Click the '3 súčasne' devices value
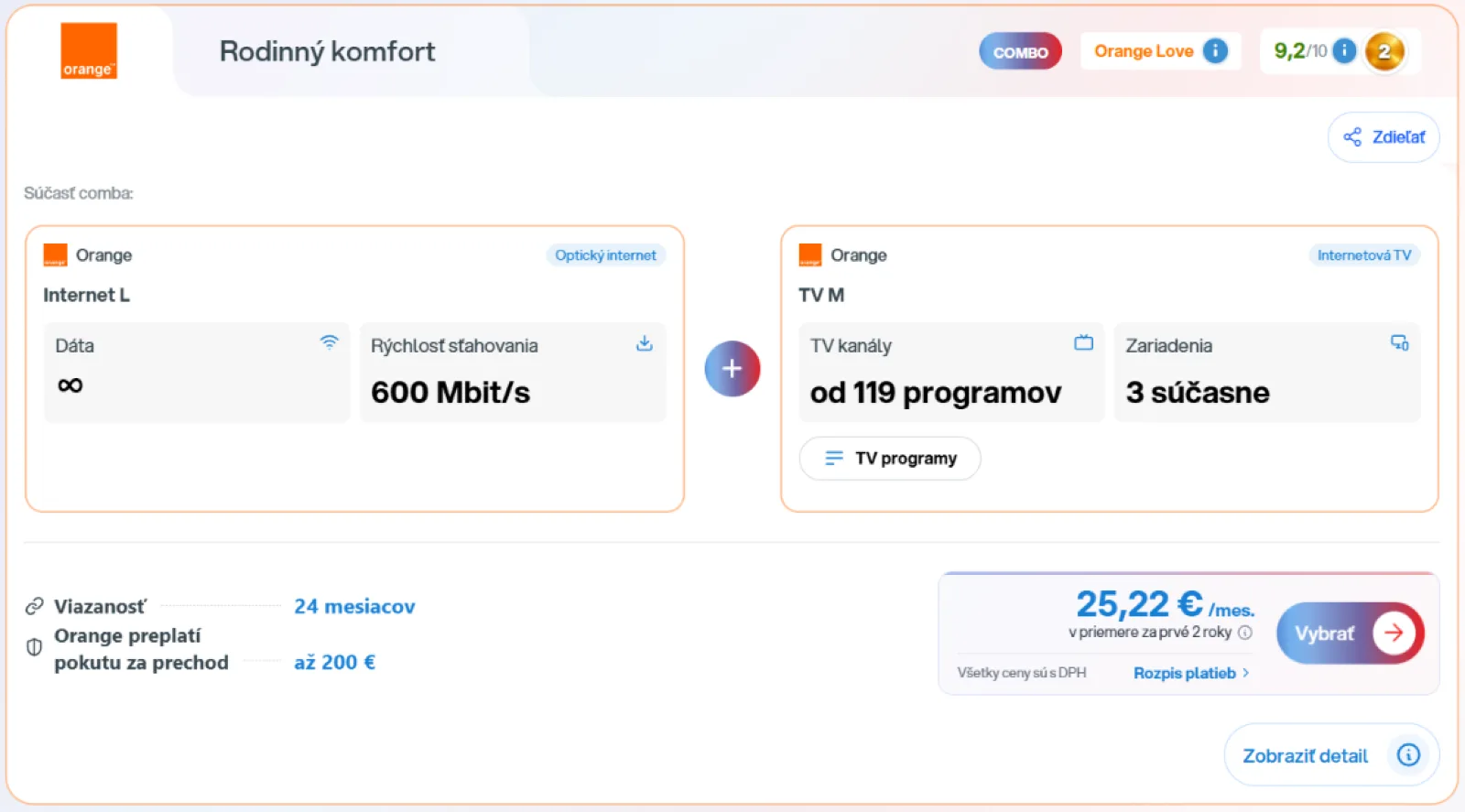The height and width of the screenshot is (812, 1465). (x=1198, y=393)
